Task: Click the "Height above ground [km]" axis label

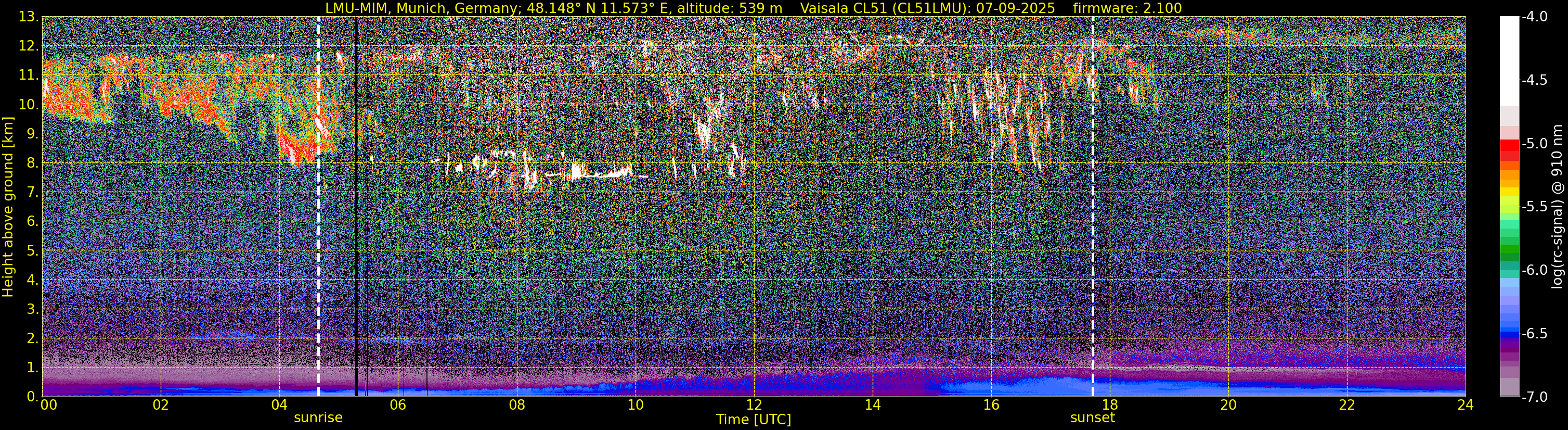Action: (8, 206)
